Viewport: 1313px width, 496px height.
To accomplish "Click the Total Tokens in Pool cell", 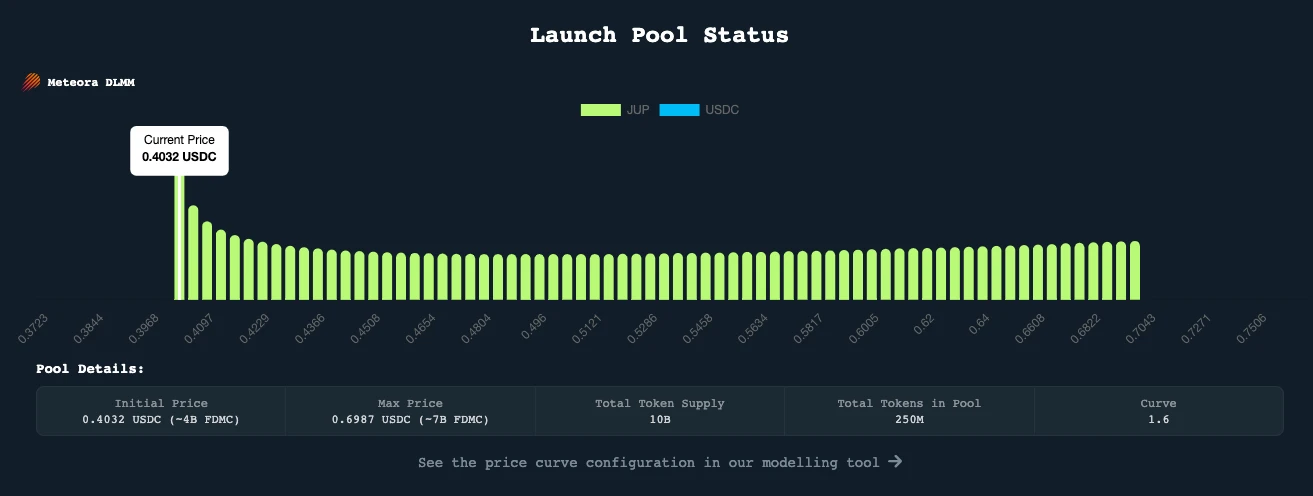I will click(x=909, y=411).
